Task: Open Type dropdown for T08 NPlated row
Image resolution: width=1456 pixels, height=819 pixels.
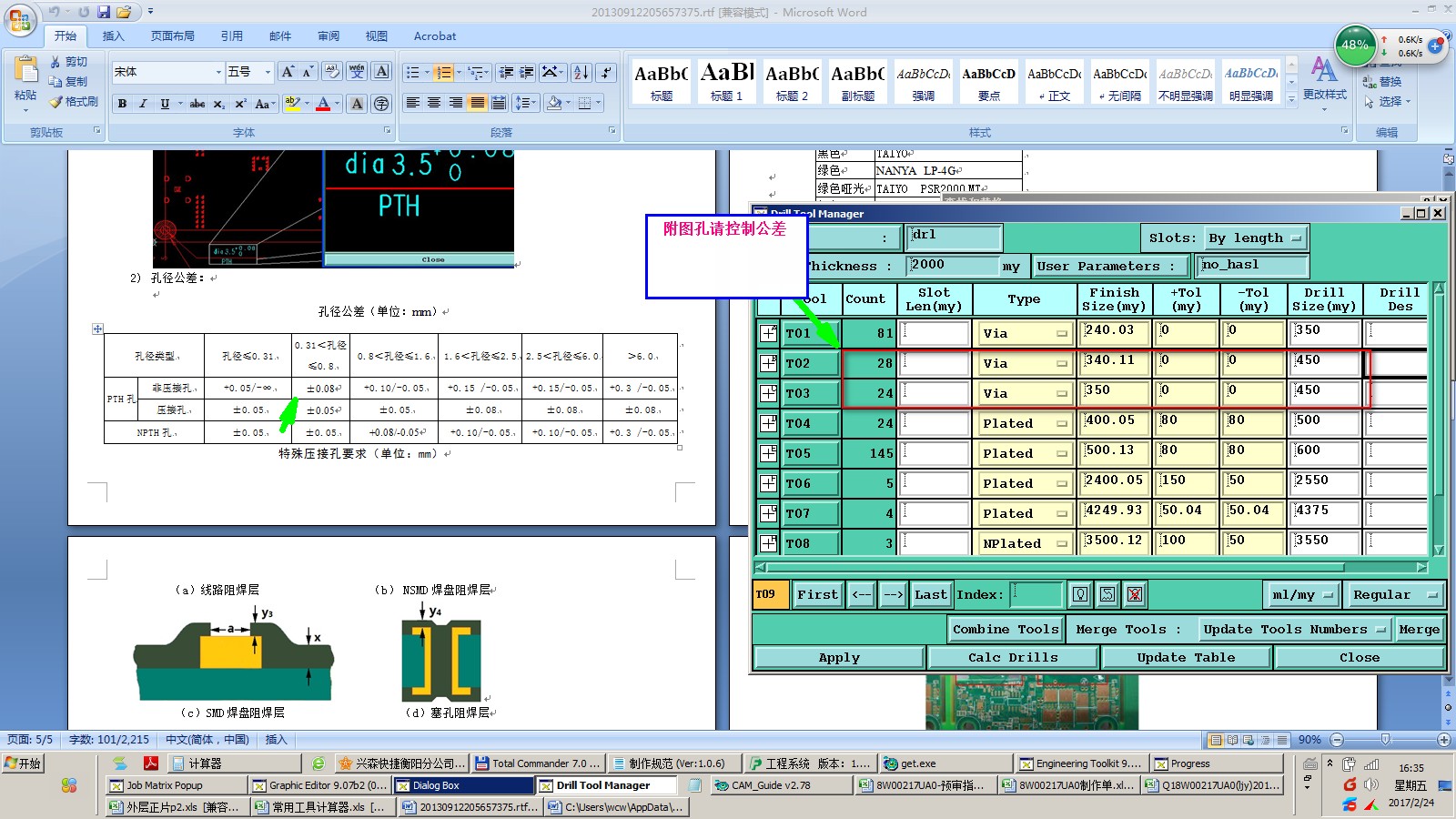Action: pos(1024,543)
